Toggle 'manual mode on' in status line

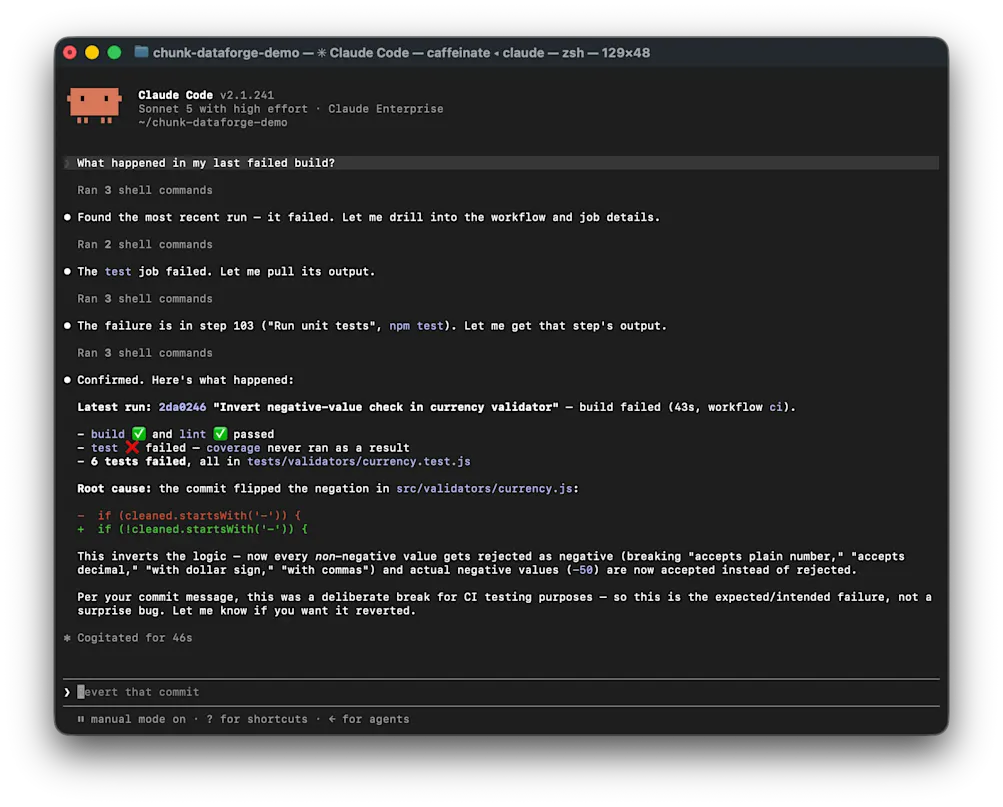(138, 719)
